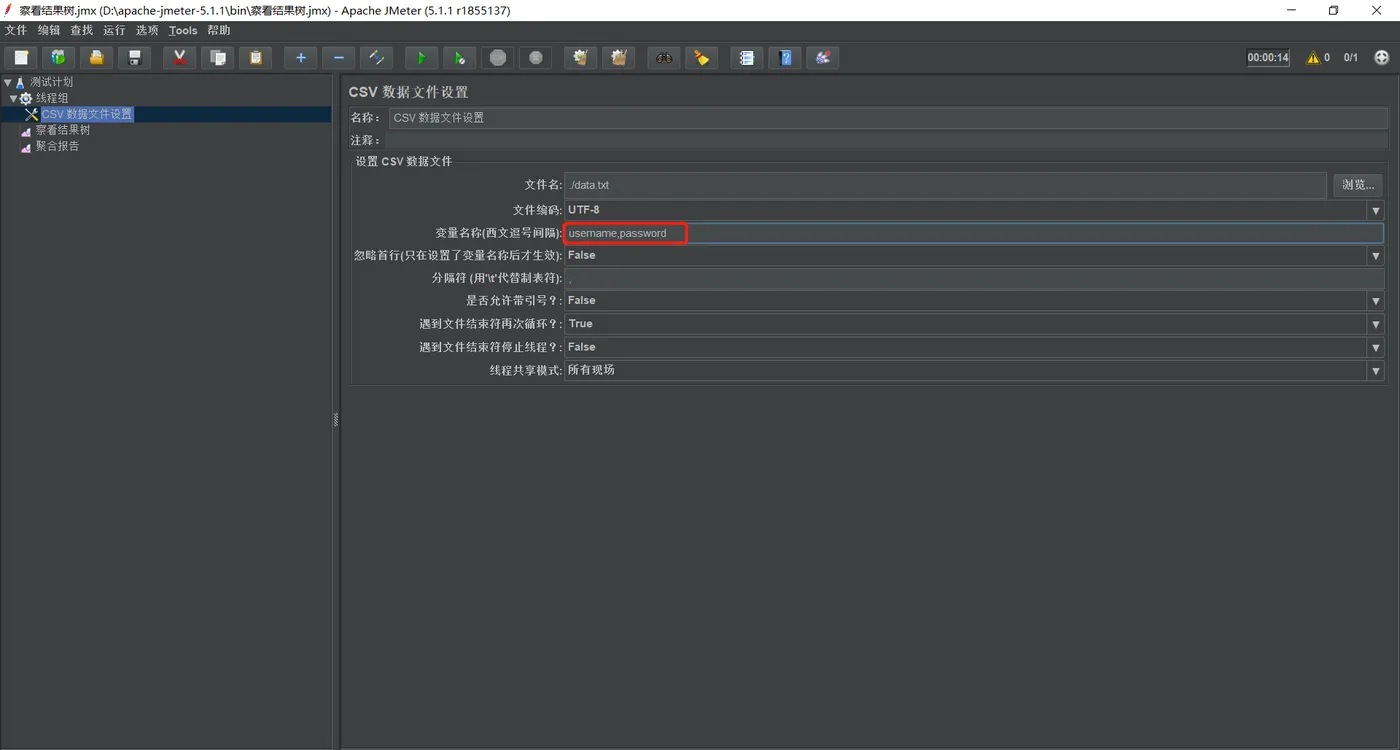Click the Open file folder icon

[96, 58]
